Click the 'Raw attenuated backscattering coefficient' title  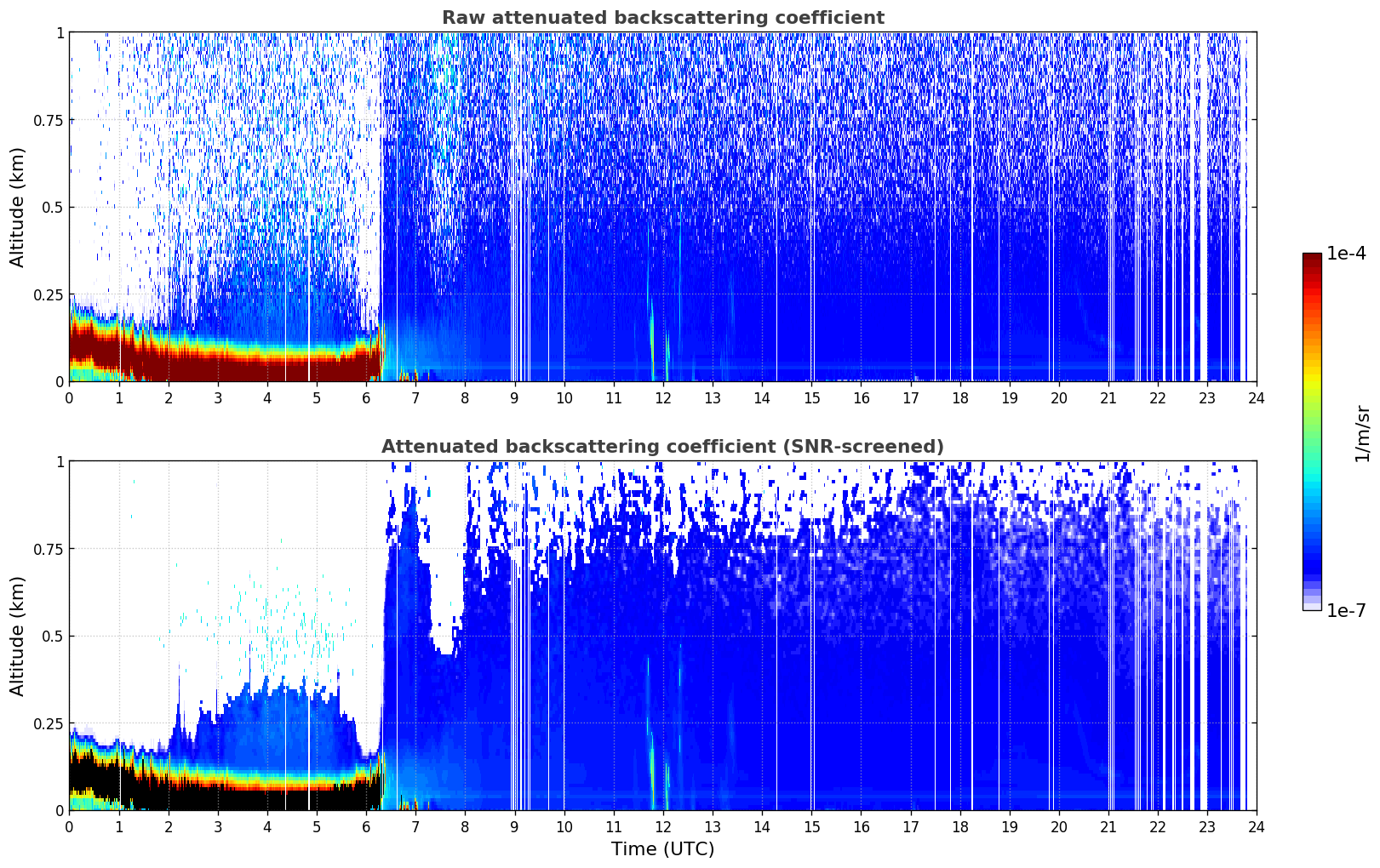pos(662,18)
